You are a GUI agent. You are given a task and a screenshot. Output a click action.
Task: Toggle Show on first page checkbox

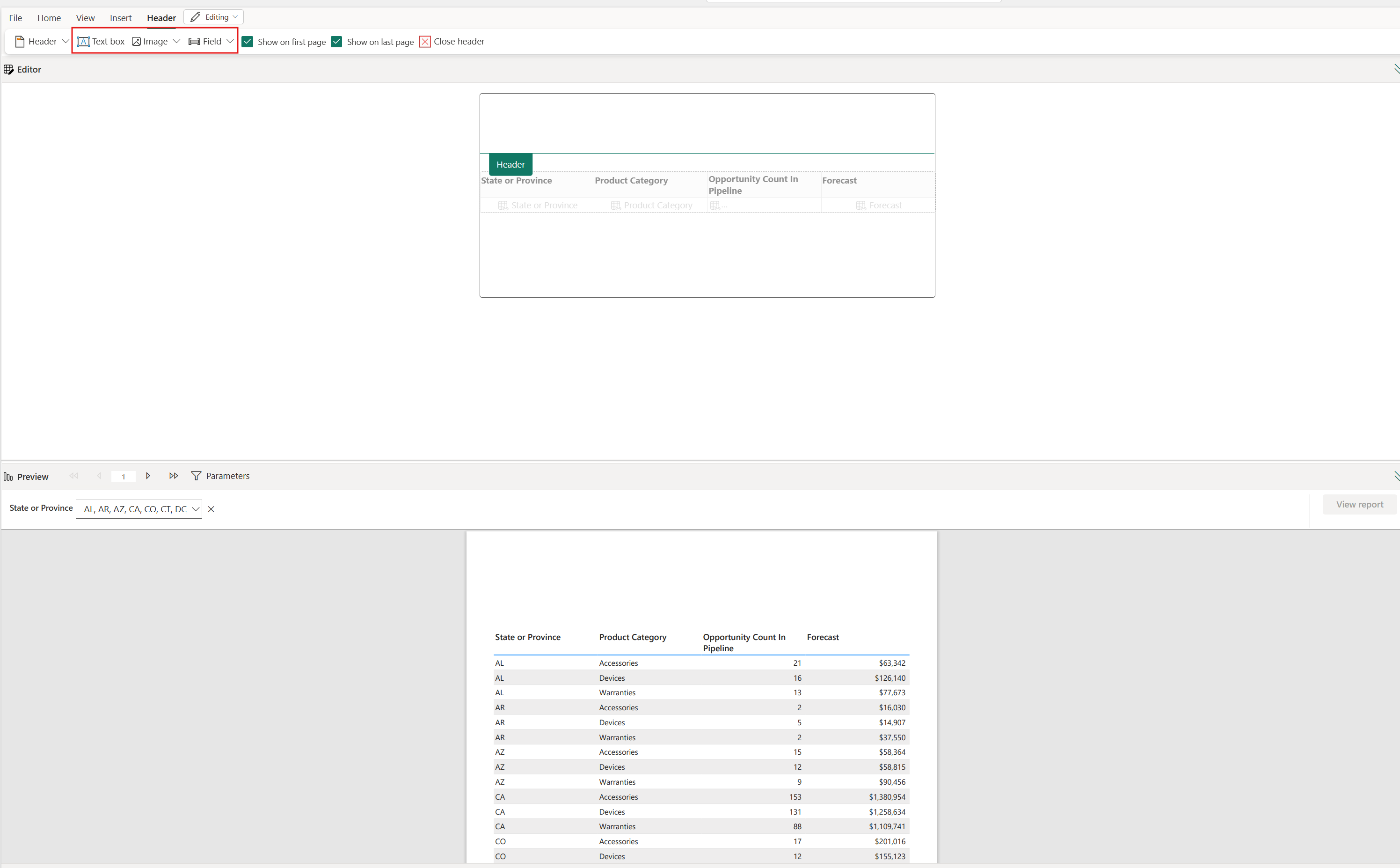coord(248,41)
